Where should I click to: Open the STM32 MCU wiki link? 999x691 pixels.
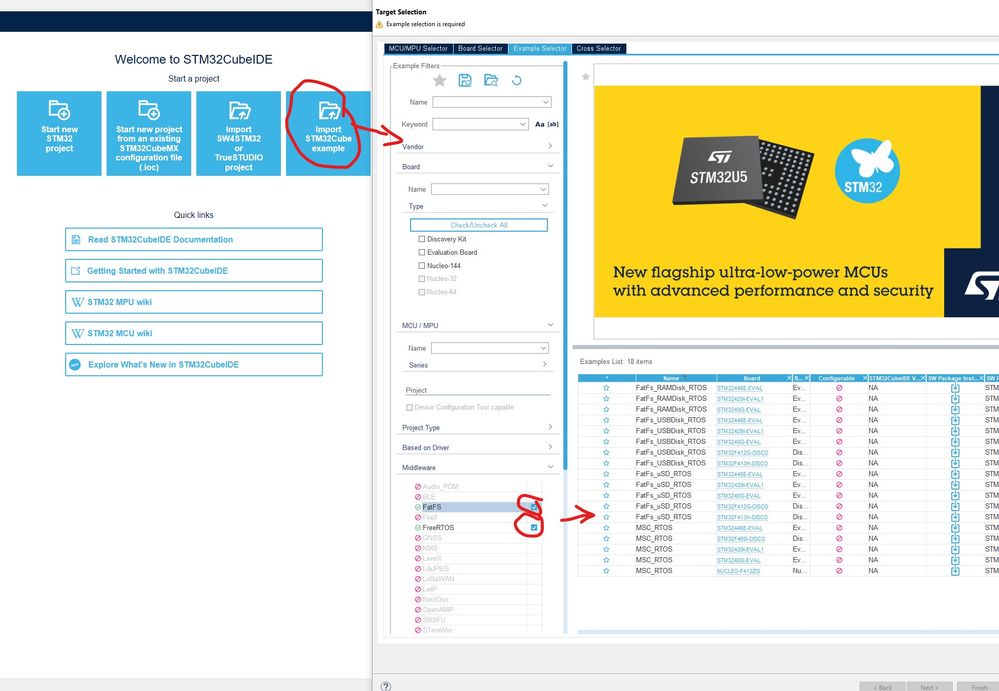coord(194,333)
